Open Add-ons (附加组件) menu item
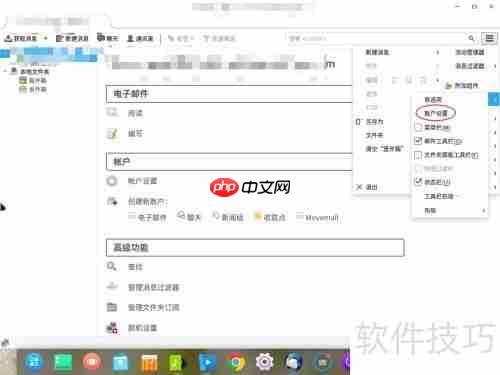 (466, 86)
